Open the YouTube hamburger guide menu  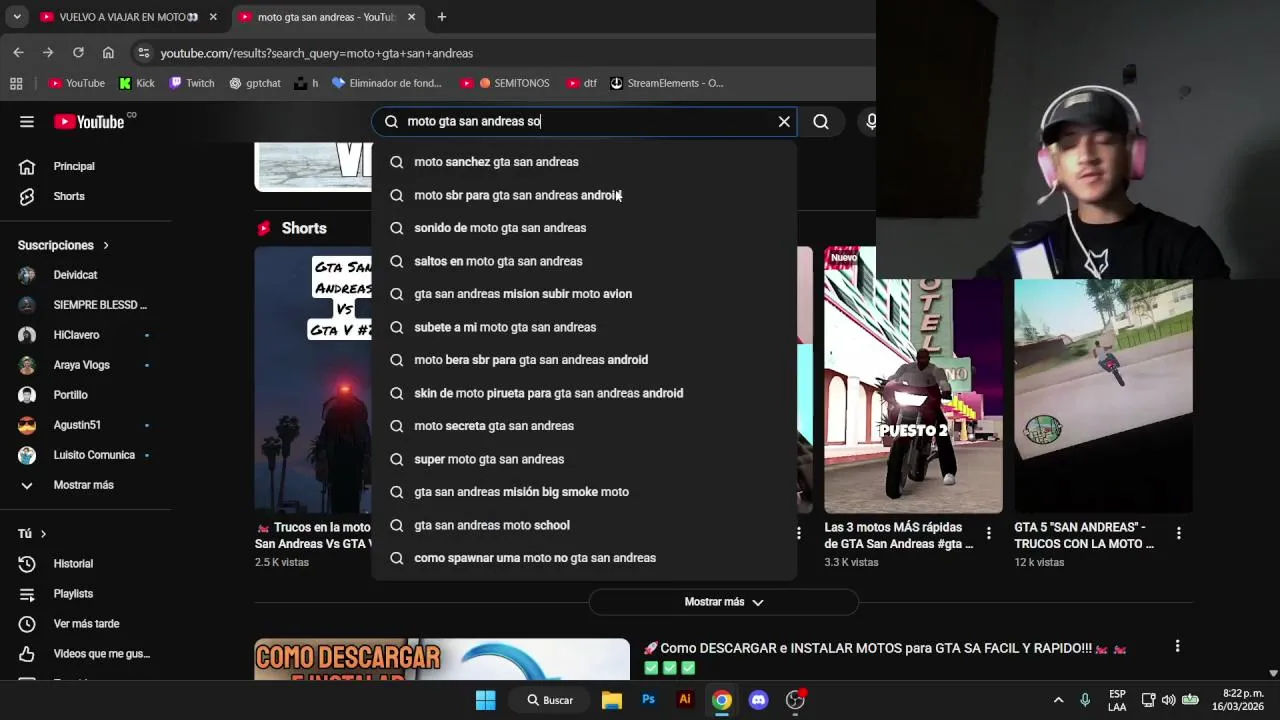click(x=27, y=122)
